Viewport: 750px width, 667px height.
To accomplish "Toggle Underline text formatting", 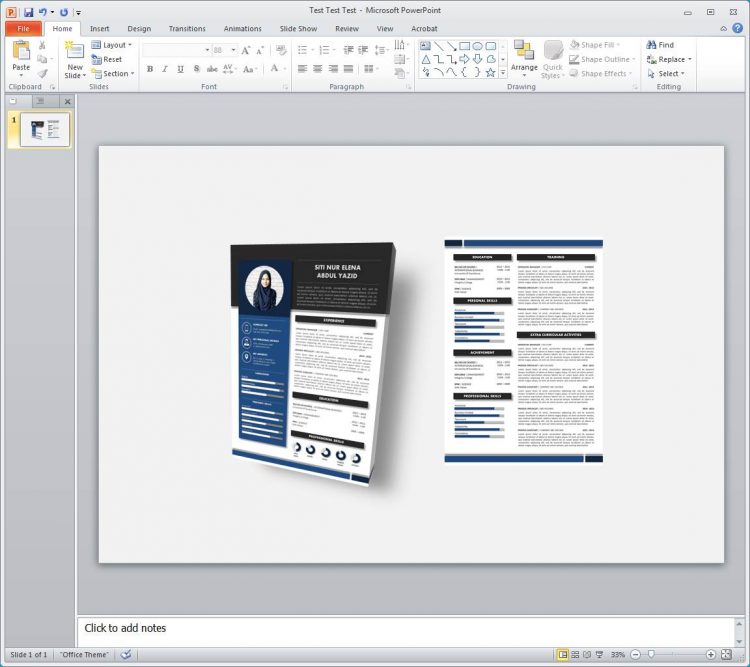I will pos(179,69).
